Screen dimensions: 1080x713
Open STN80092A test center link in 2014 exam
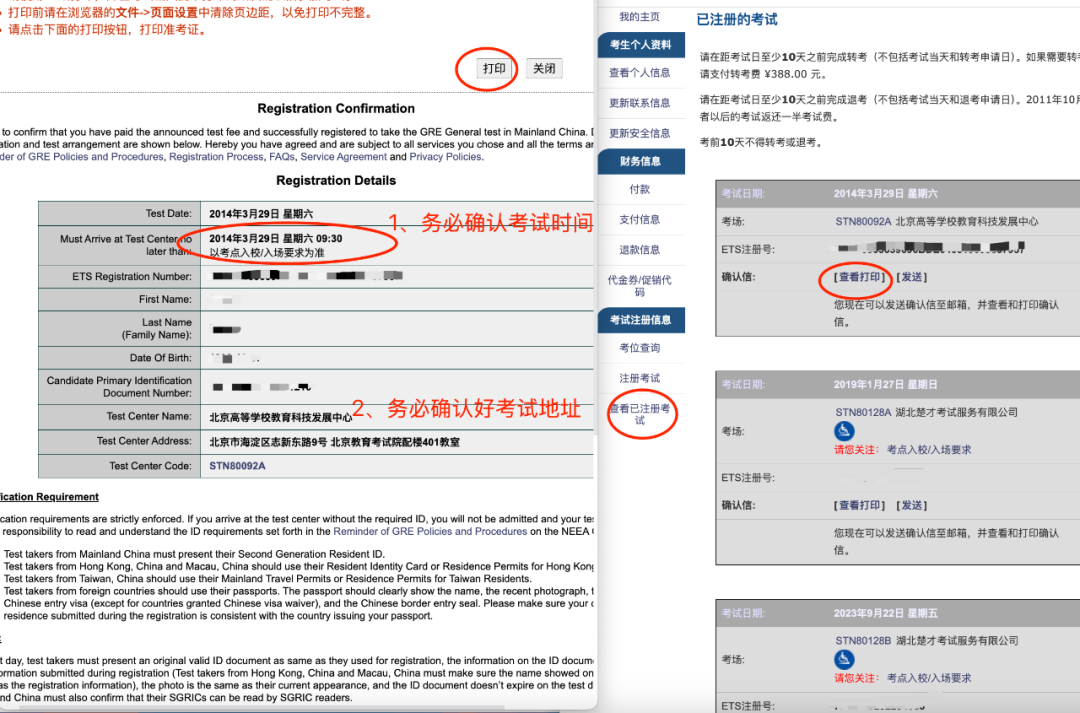click(863, 222)
